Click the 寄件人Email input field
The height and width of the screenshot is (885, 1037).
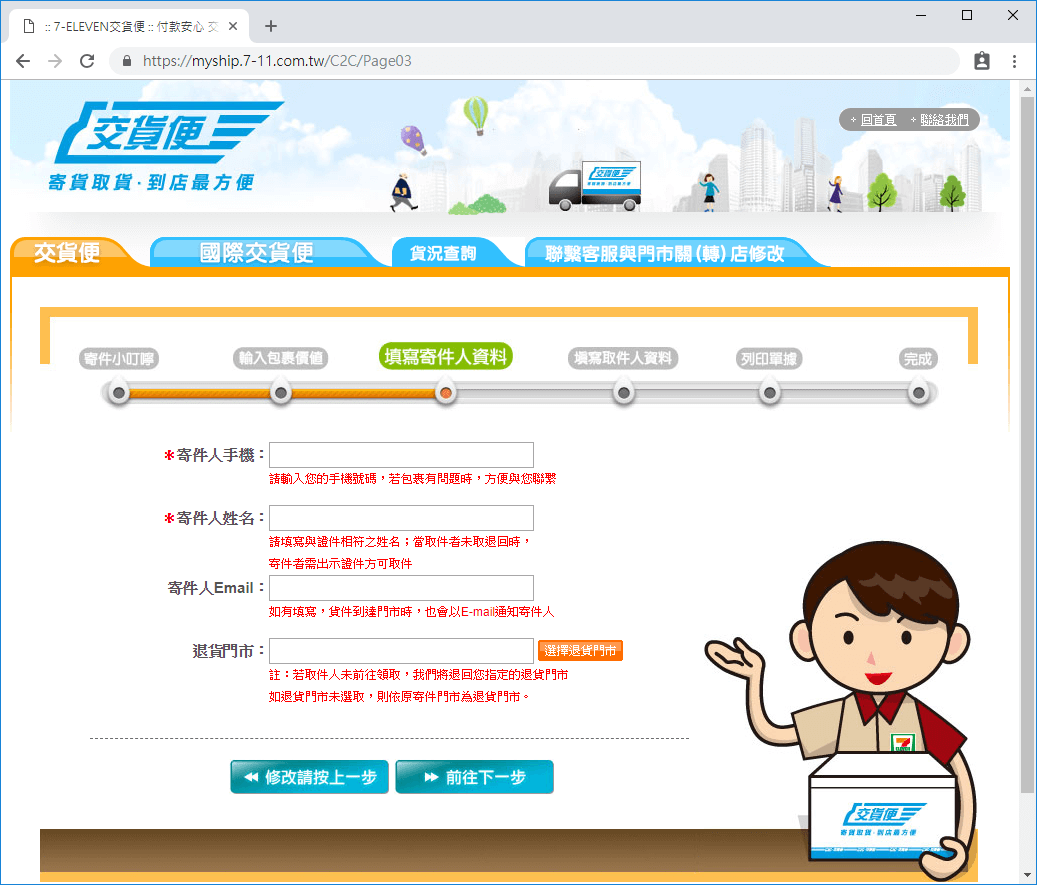pos(400,588)
